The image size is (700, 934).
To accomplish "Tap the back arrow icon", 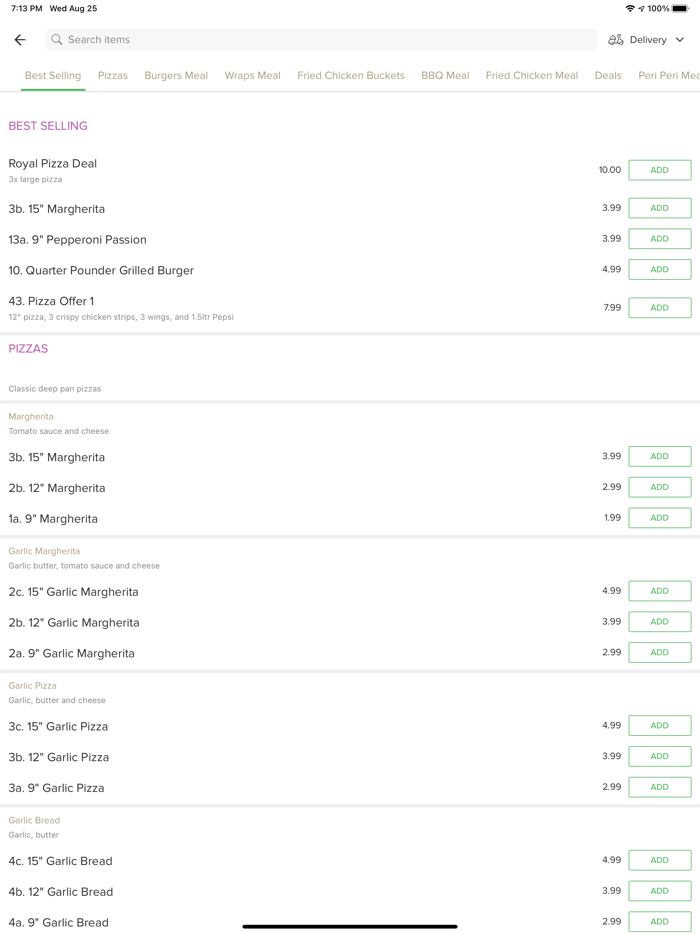I will [20, 40].
